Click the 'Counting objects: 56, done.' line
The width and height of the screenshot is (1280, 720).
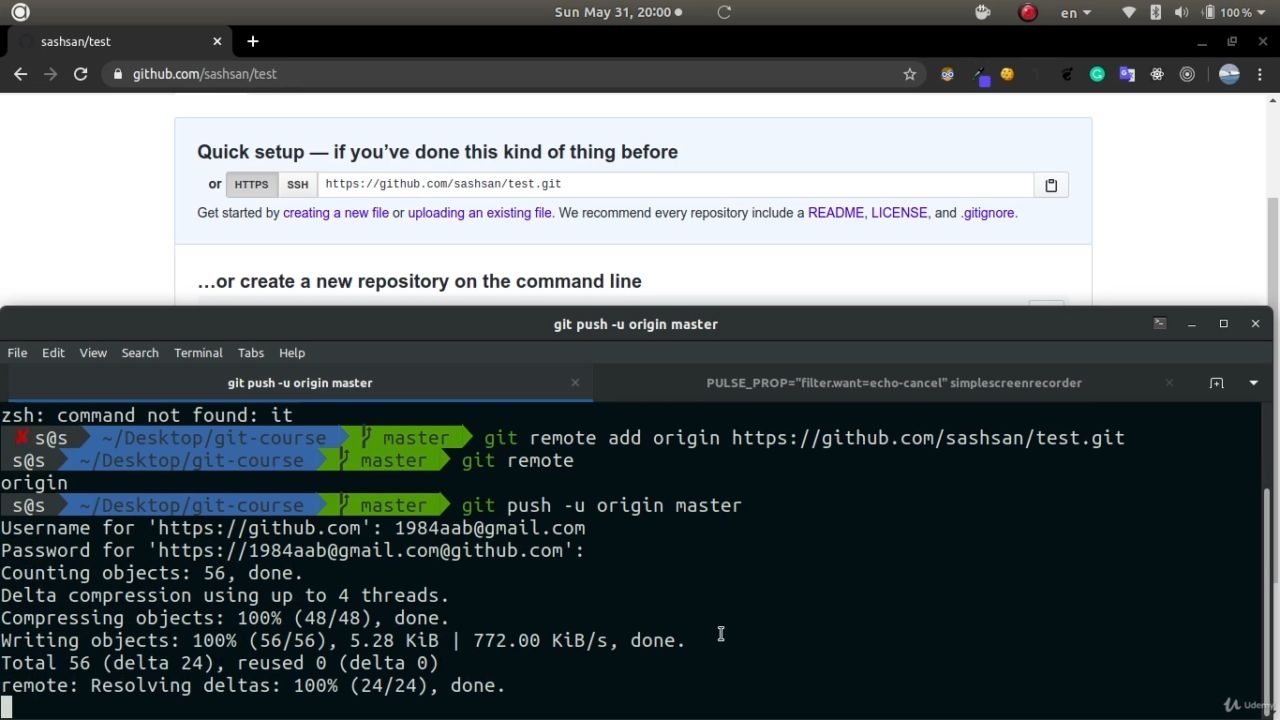pyautogui.click(x=152, y=573)
